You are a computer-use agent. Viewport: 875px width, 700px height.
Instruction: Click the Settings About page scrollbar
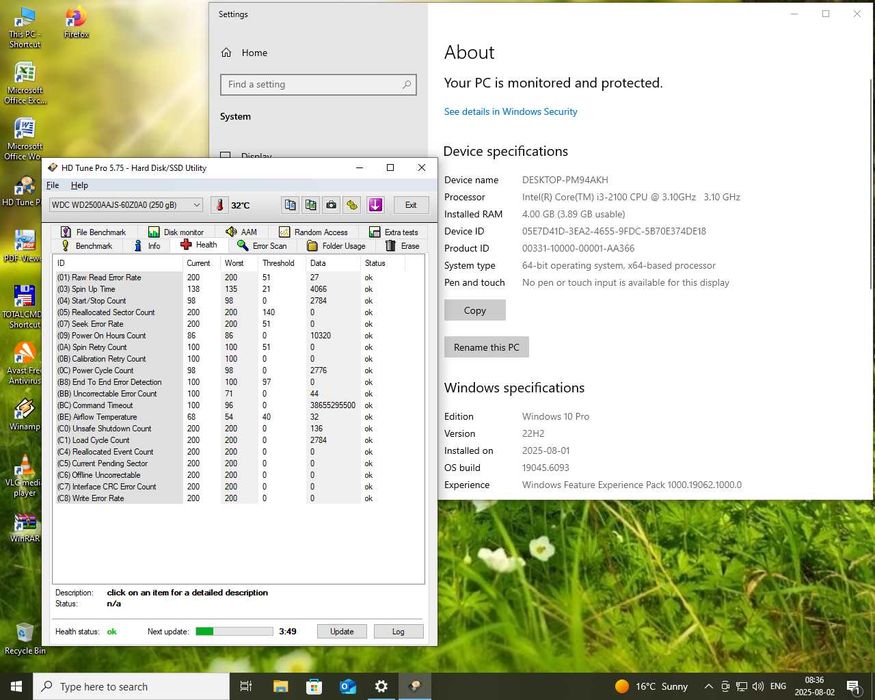tap(871, 184)
